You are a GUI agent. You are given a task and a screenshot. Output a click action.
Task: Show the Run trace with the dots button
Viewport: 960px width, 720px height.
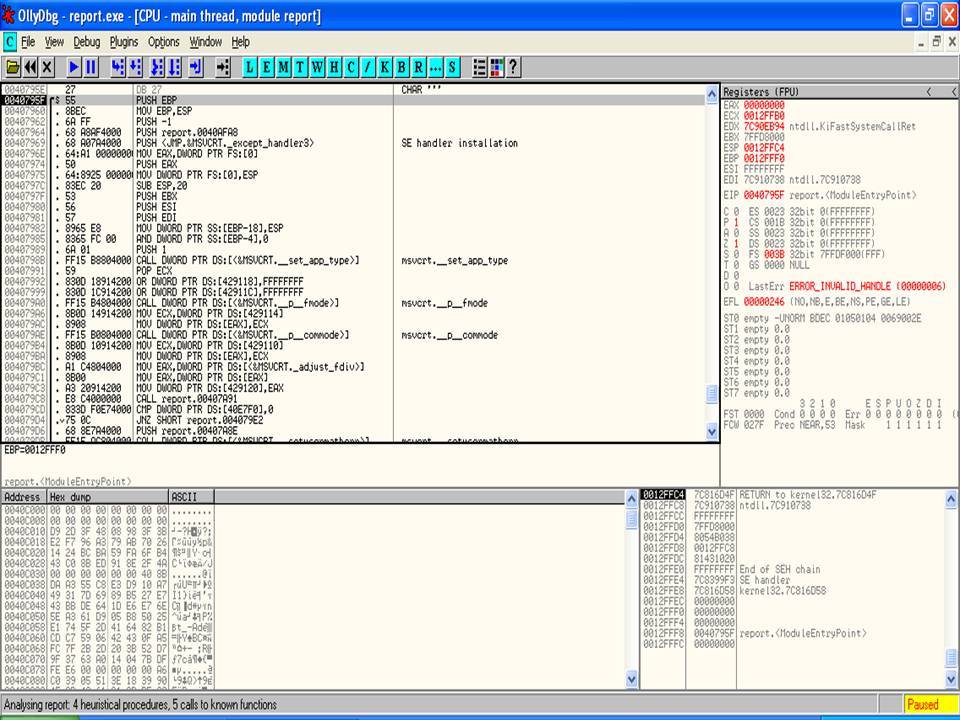[x=435, y=67]
